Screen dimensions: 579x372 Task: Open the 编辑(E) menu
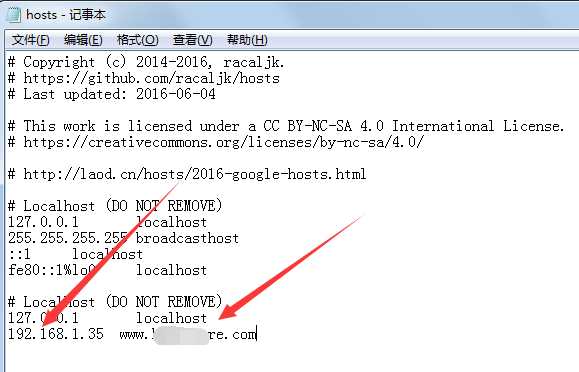click(x=83, y=40)
